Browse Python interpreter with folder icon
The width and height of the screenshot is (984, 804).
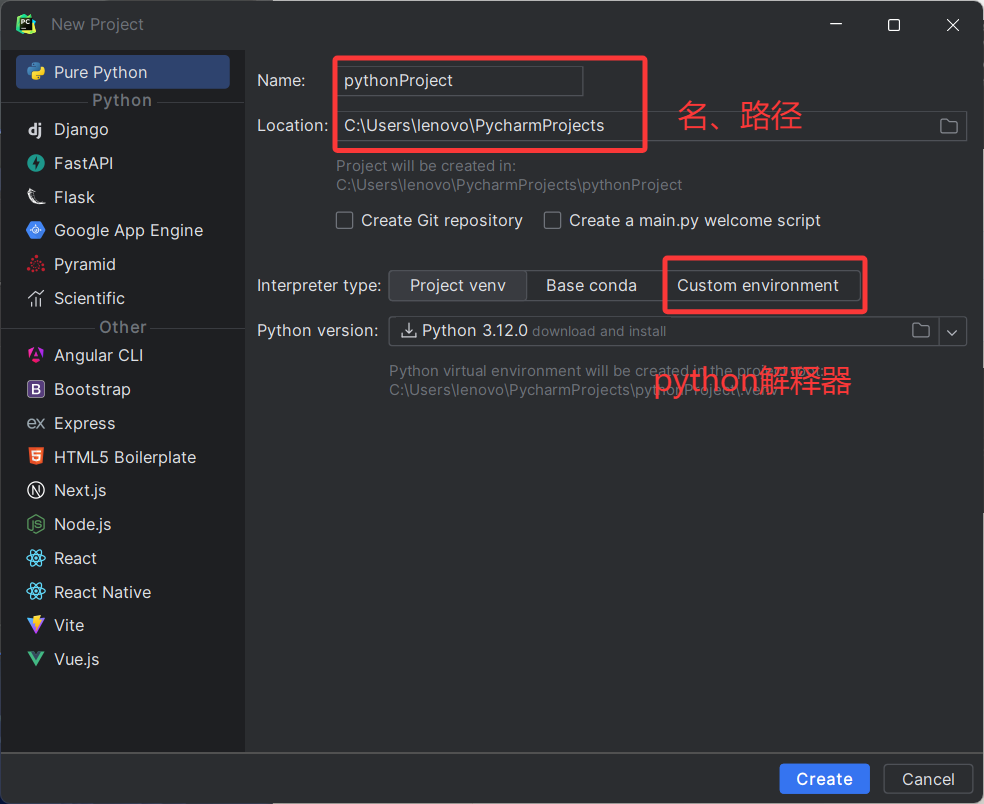coord(921,330)
